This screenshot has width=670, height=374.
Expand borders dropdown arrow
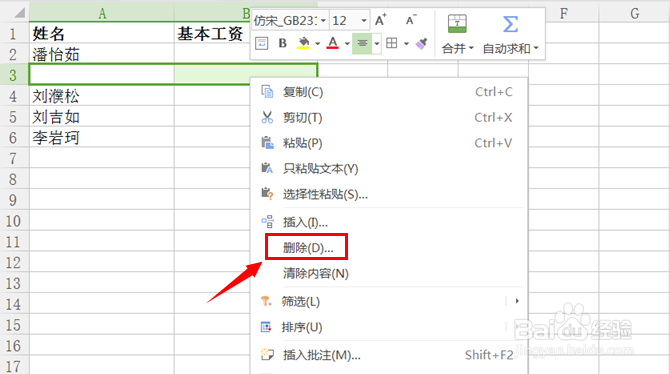(406, 44)
